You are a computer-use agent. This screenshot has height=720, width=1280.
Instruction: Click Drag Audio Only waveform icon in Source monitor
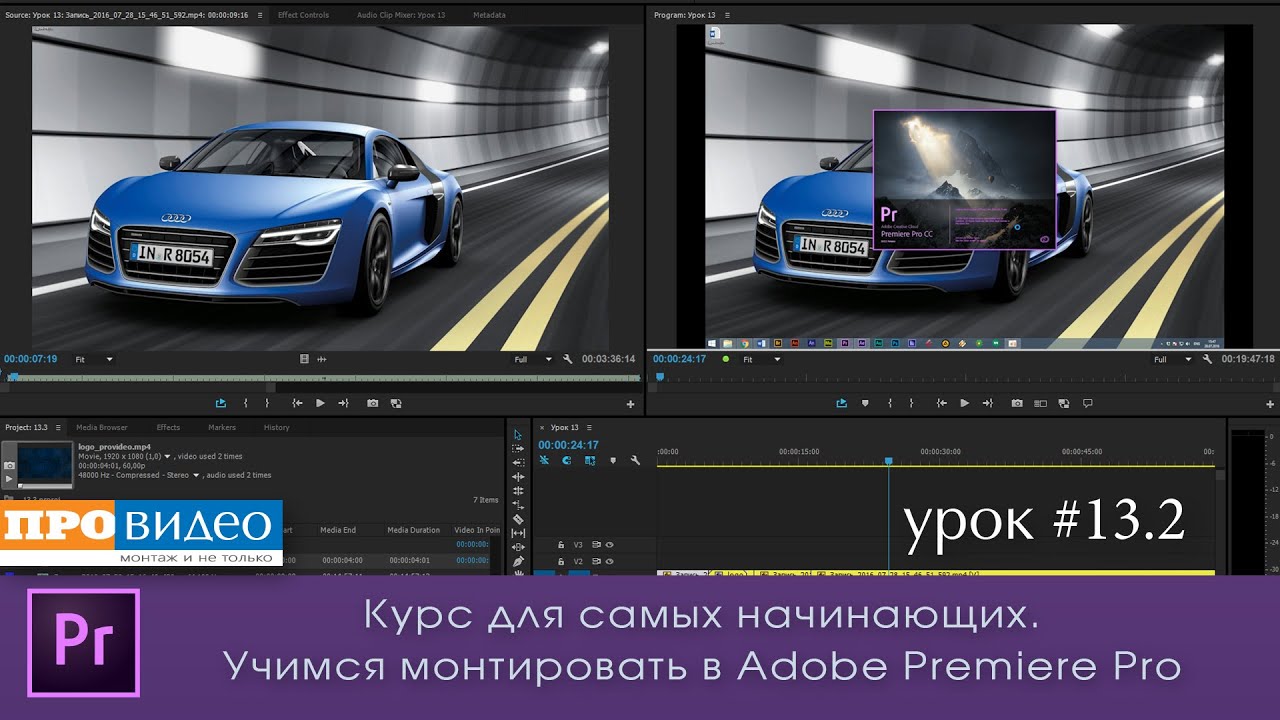tap(322, 359)
